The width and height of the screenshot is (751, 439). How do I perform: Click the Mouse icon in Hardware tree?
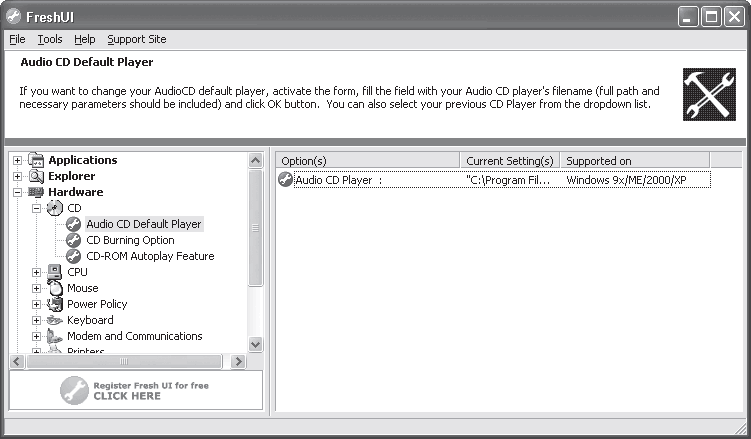[55, 288]
